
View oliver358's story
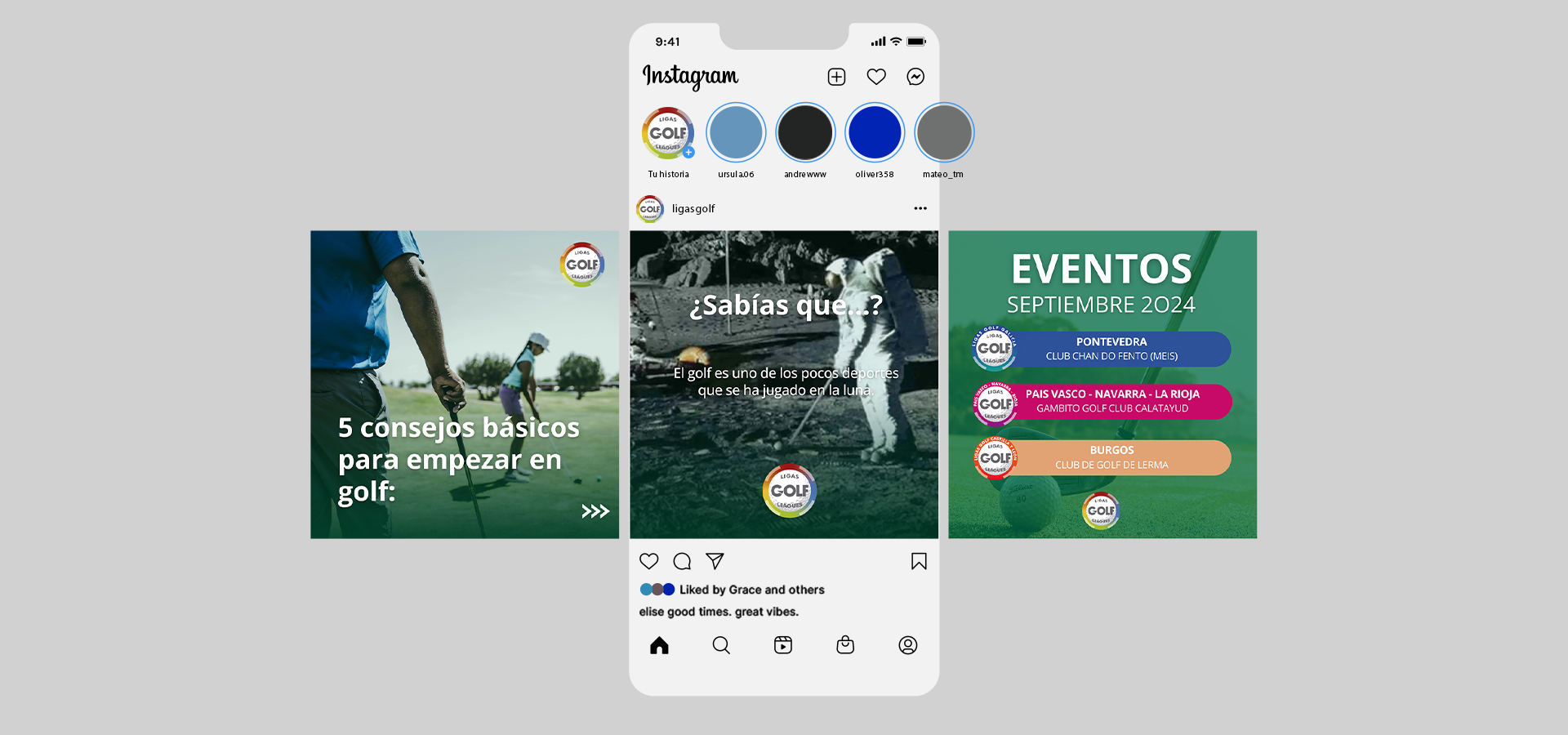(x=875, y=132)
